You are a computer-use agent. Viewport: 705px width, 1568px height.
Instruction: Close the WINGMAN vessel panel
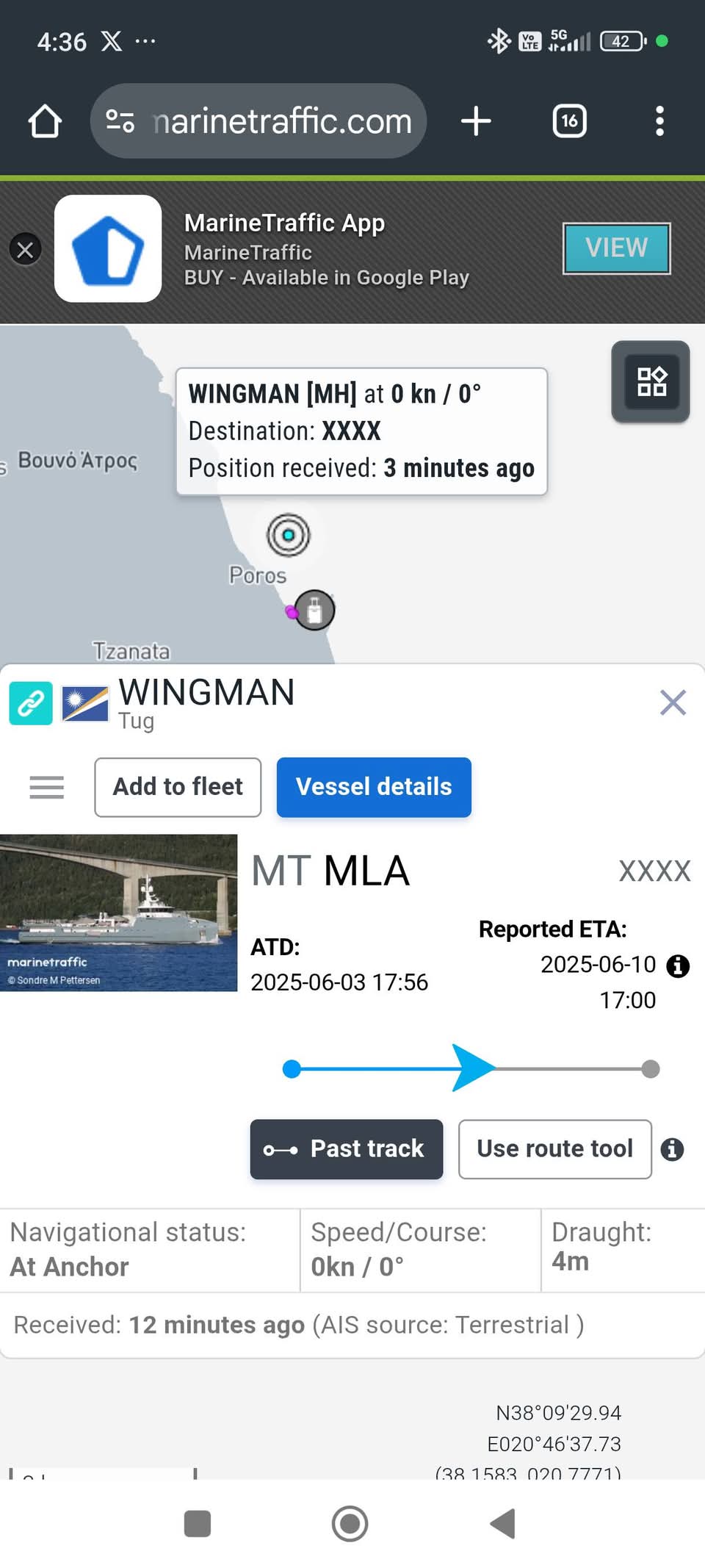coord(673,702)
